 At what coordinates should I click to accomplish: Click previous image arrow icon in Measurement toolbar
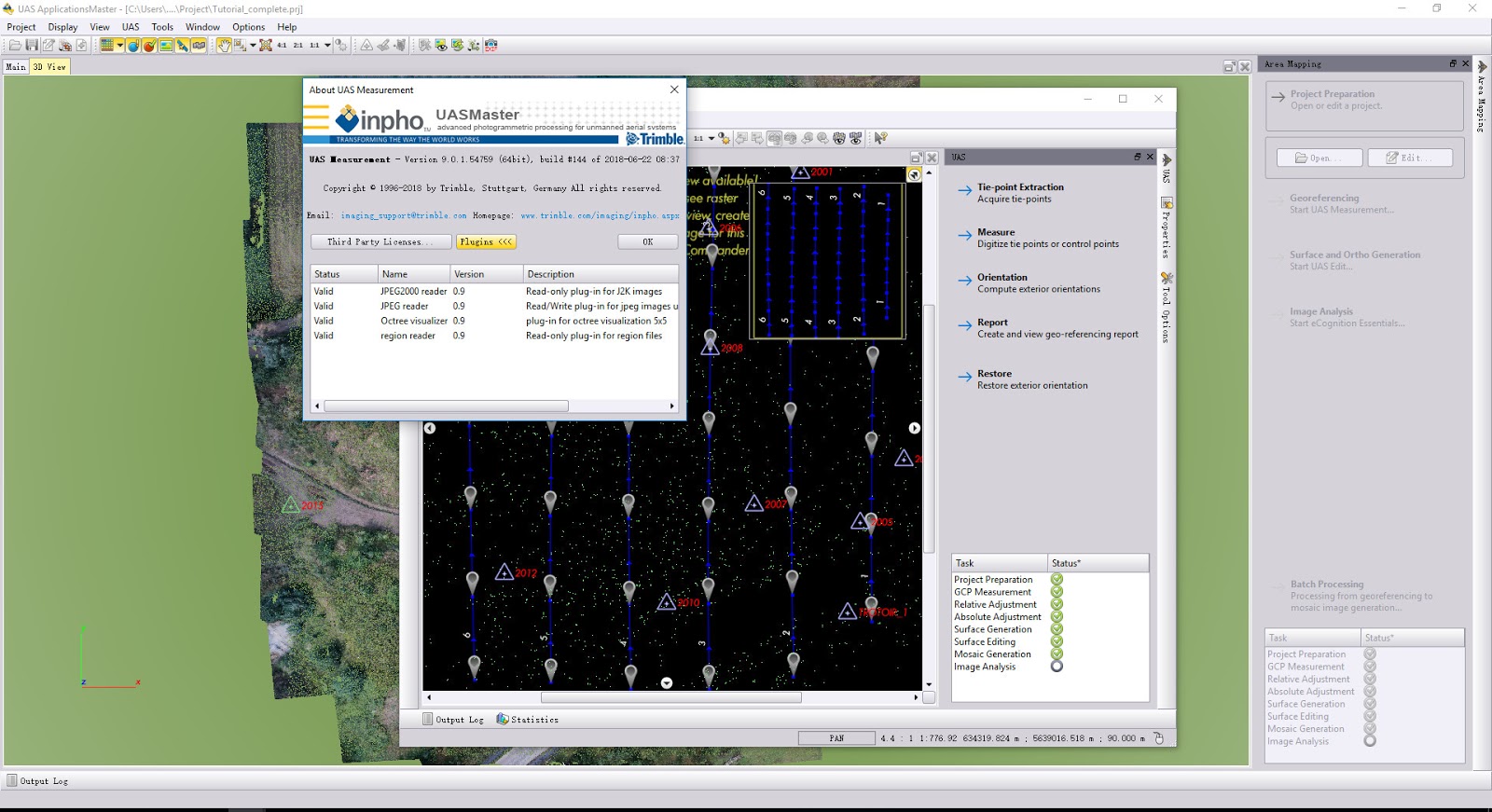click(741, 138)
